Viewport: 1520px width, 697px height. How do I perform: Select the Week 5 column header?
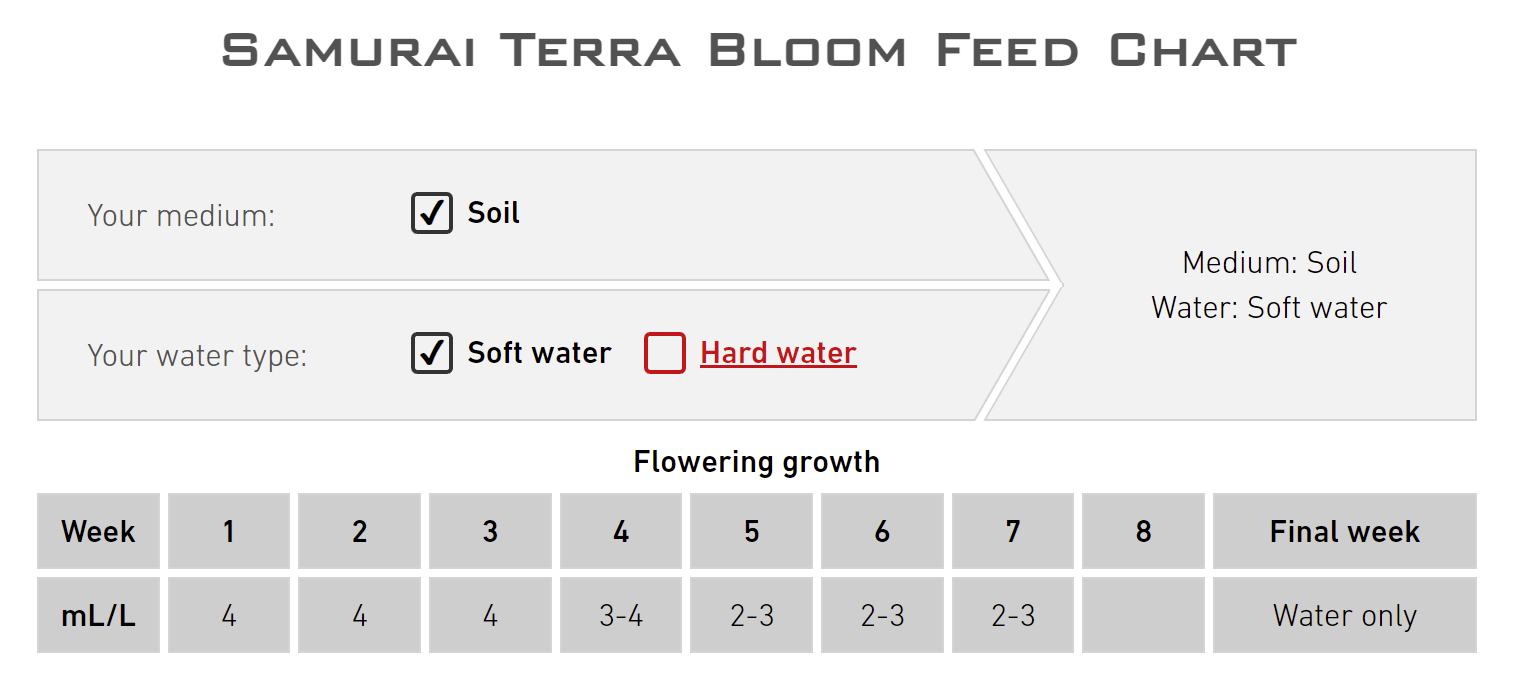pos(752,531)
